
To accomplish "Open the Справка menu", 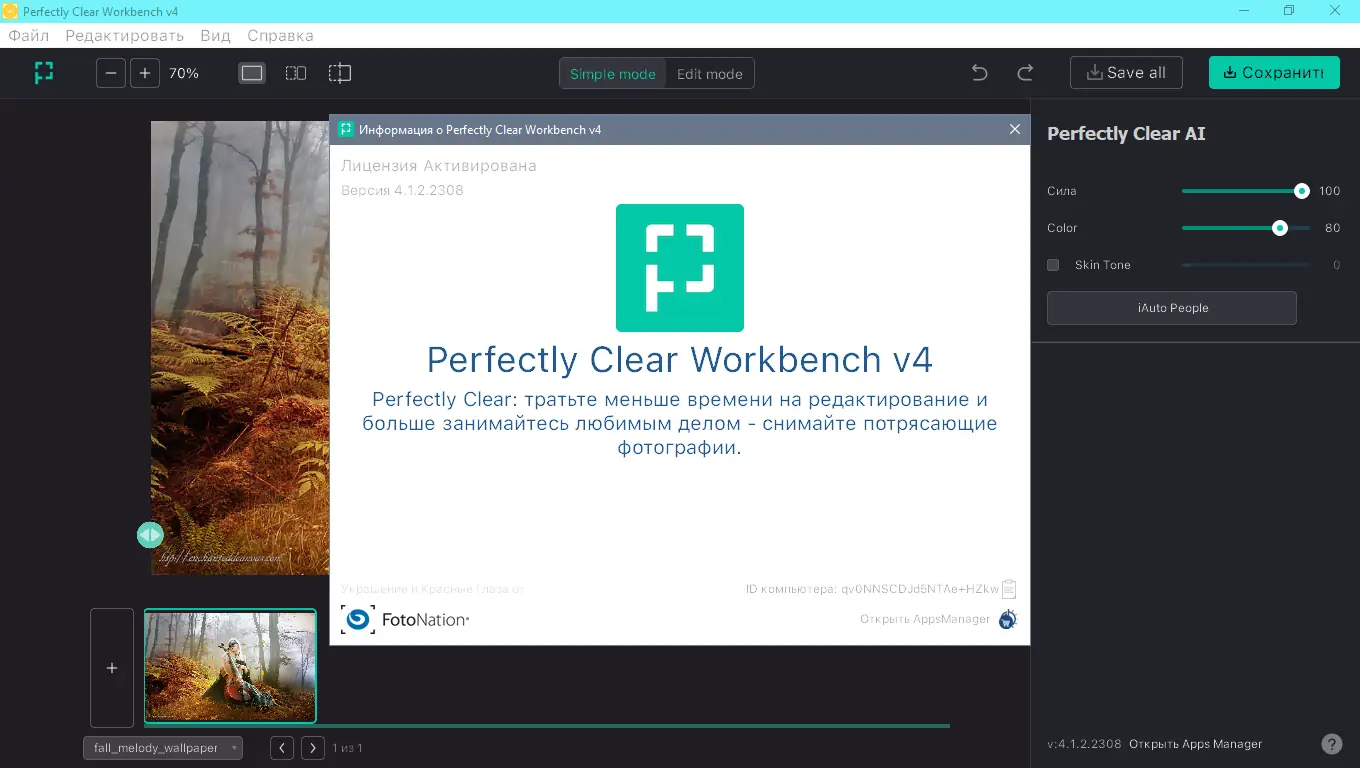I will click(x=280, y=35).
